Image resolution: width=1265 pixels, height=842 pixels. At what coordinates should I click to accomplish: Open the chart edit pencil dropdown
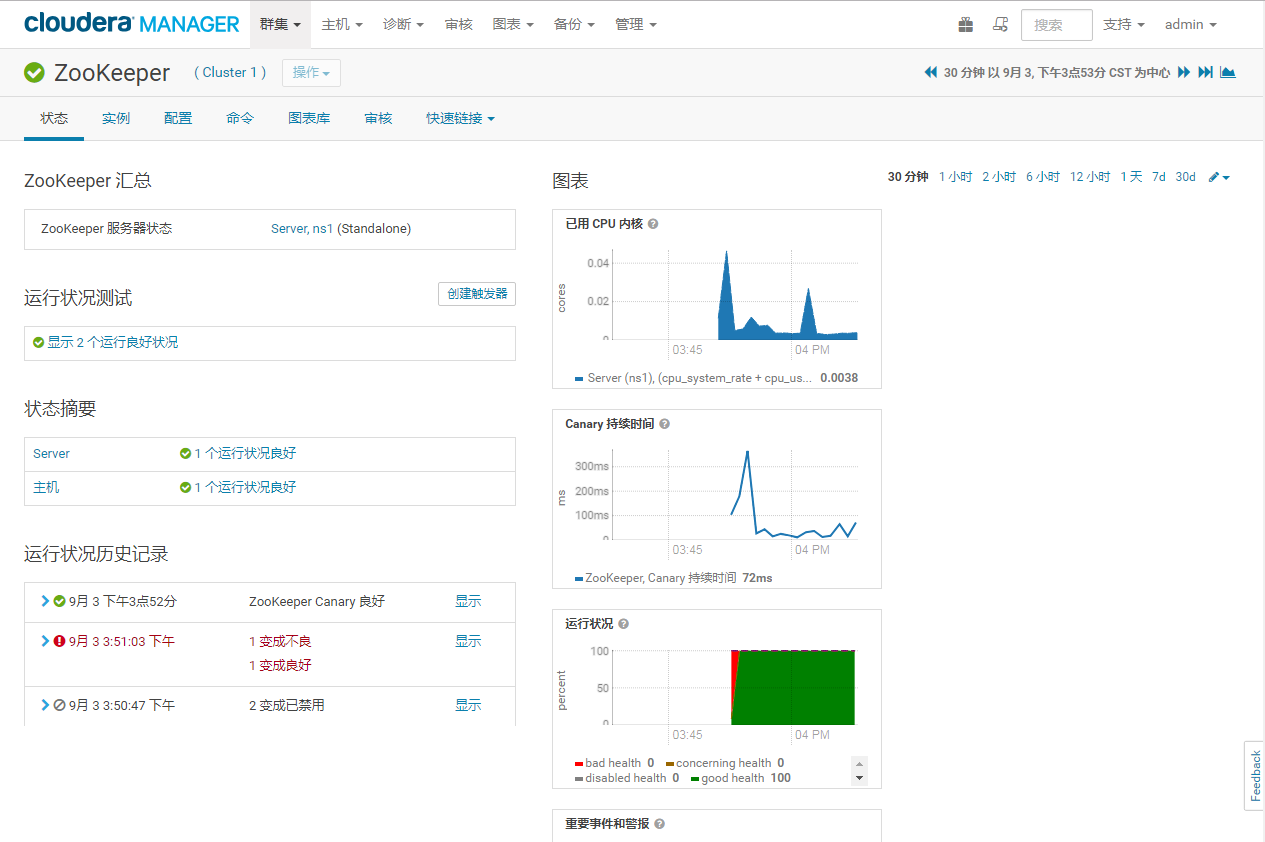click(x=1219, y=177)
